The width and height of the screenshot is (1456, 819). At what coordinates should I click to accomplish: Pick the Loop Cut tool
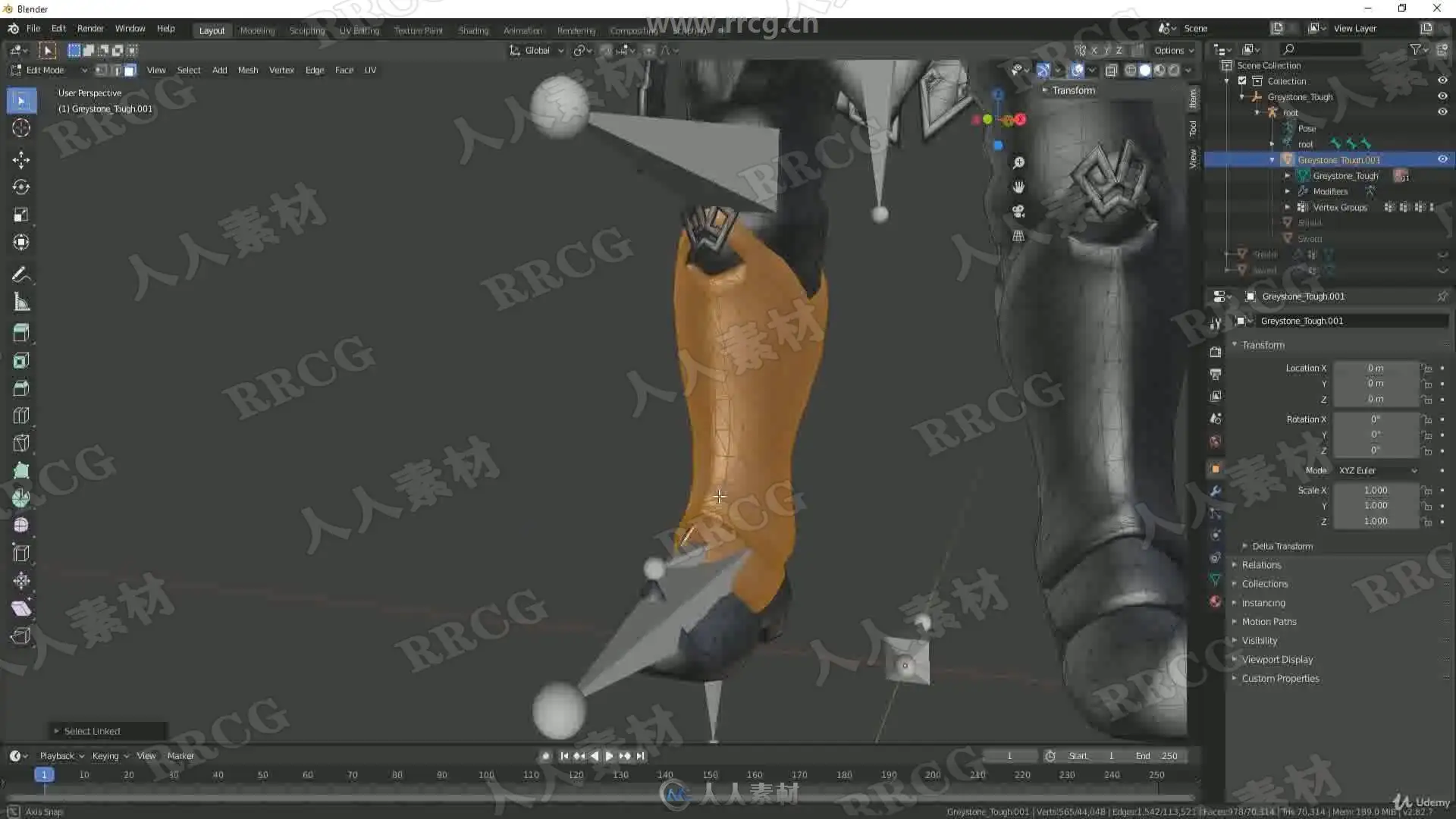point(21,416)
